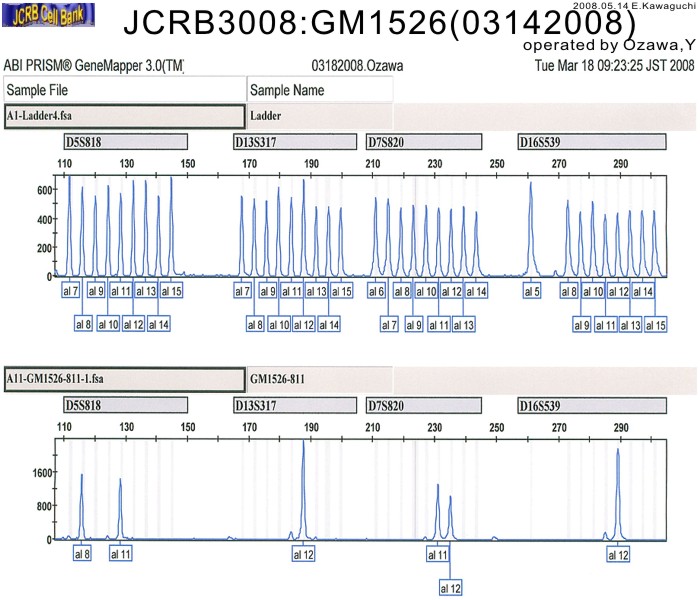The image size is (700, 600).
Task: Click the al 5 allele label in ladder
Action: click(532, 291)
